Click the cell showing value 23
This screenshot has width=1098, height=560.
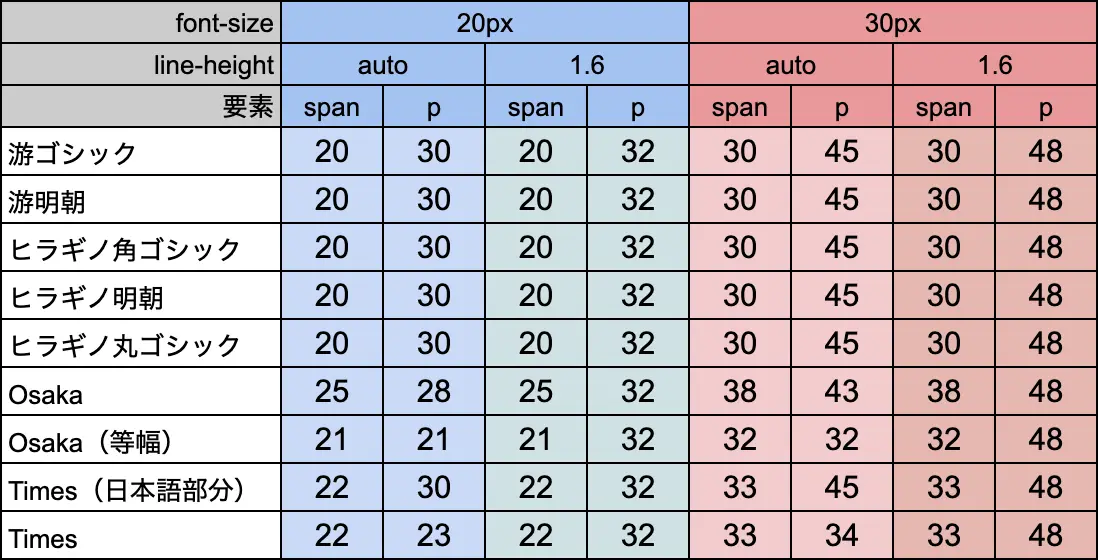[x=434, y=537]
